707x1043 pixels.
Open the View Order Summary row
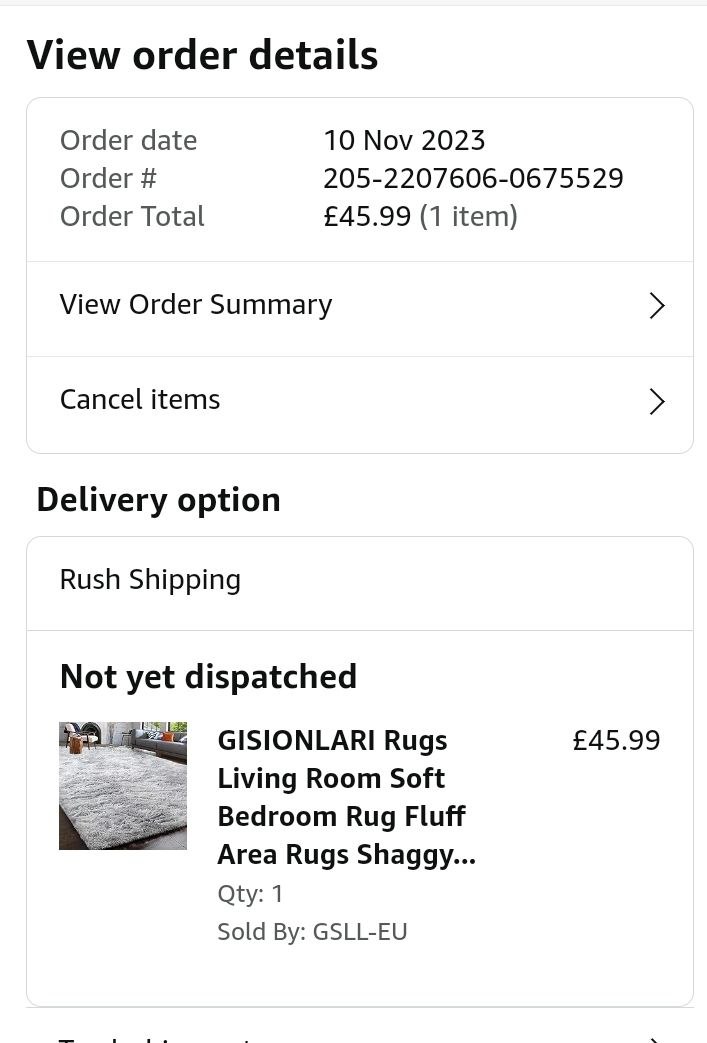[x=196, y=305]
